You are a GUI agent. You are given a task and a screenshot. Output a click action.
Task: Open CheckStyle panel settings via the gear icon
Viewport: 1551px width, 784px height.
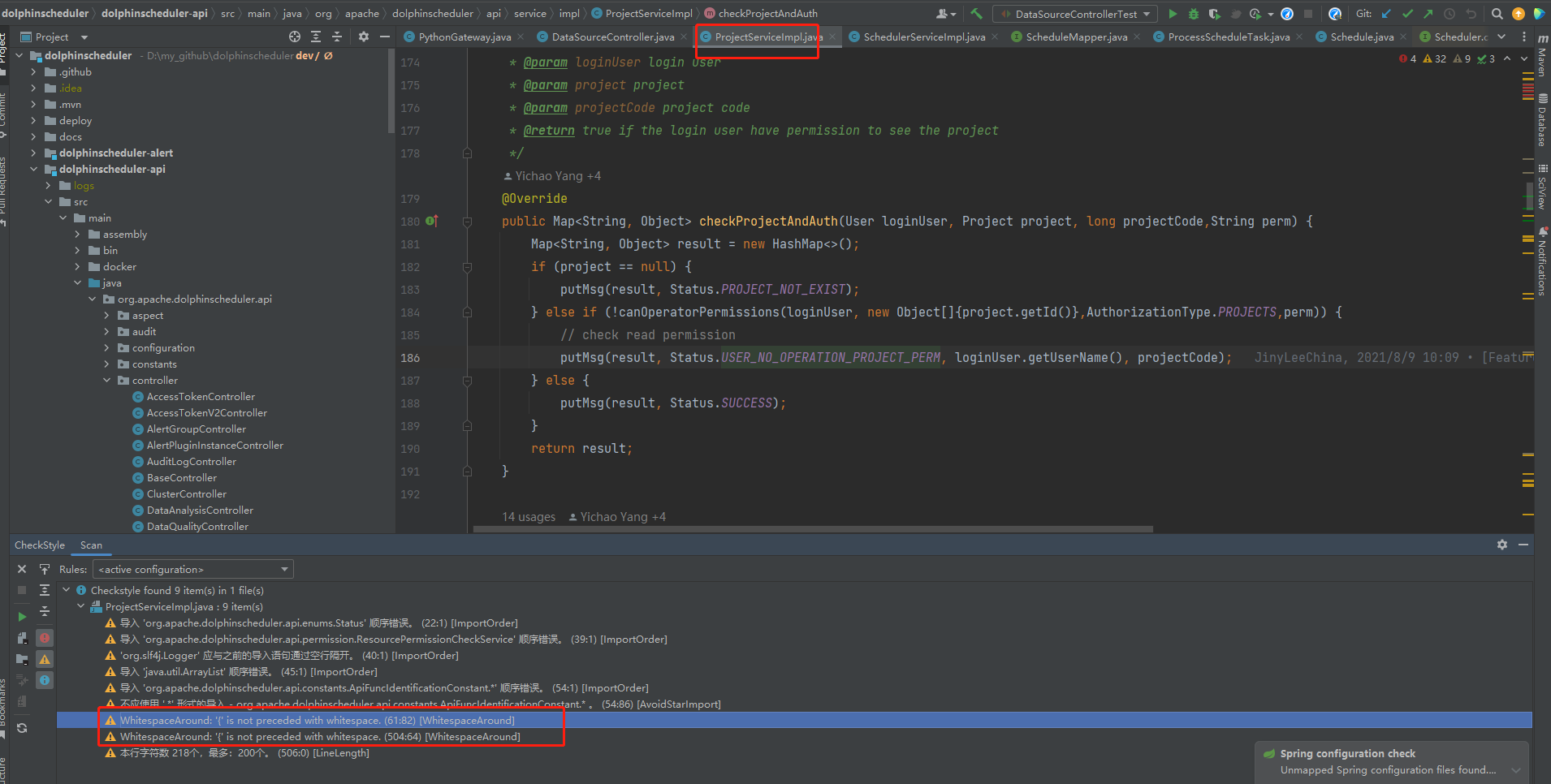pos(1501,545)
